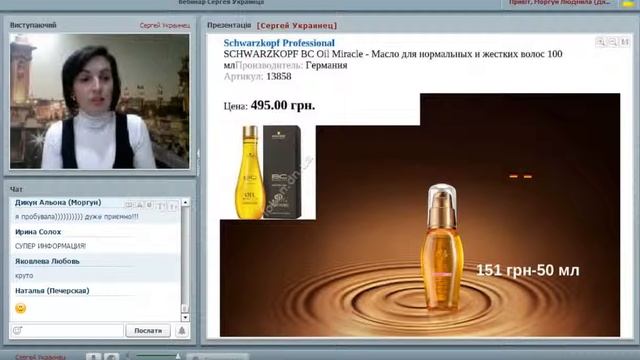Screen dimensions: 640x360
Task: Click second faded chat toolbar icon
Action: click(x=140, y=205)
